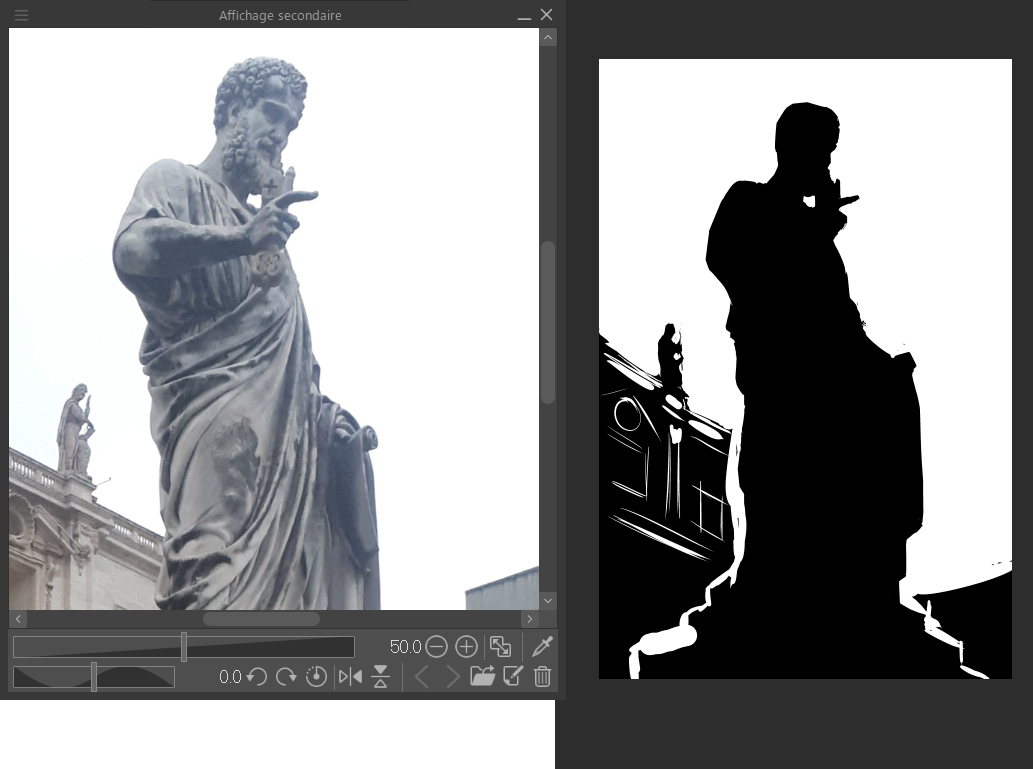
Task: Go to previous reference image
Action: [x=422, y=677]
